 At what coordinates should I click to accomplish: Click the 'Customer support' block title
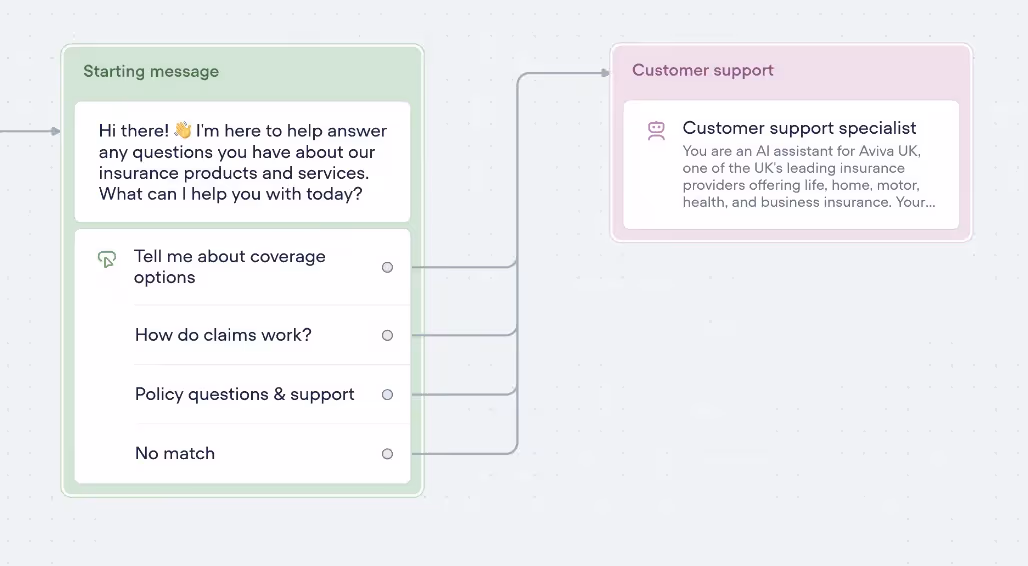[703, 70]
